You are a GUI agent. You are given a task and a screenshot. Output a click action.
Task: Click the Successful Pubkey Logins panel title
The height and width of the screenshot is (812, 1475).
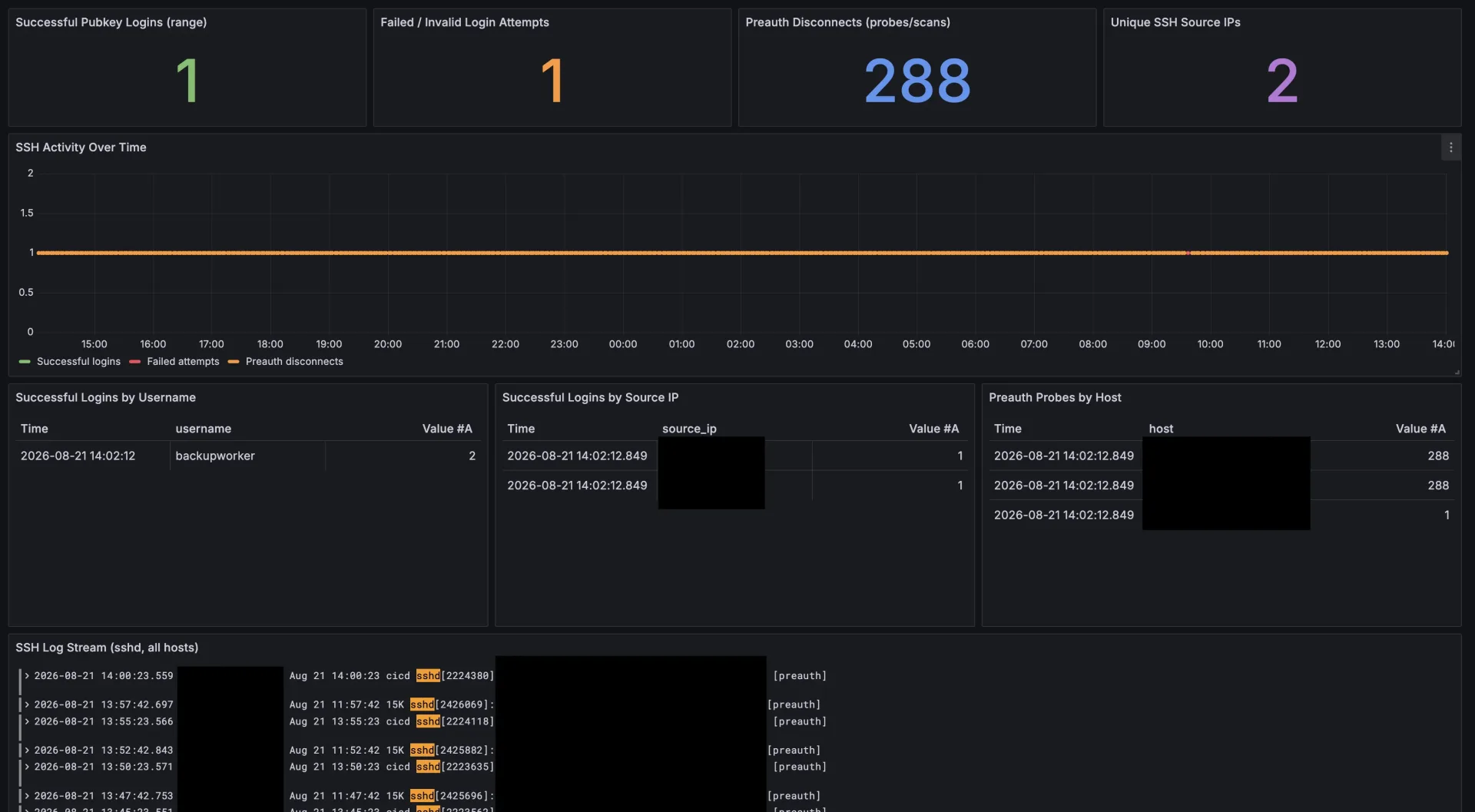[111, 22]
